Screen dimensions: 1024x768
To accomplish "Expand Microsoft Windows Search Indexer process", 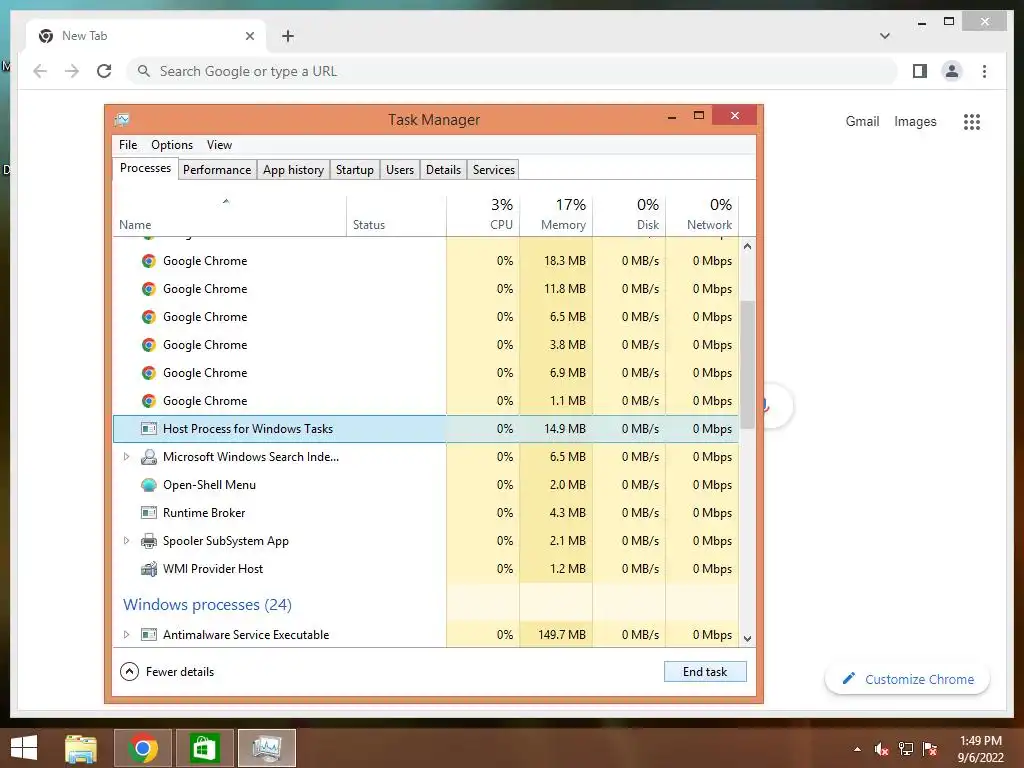I will pyautogui.click(x=127, y=457).
